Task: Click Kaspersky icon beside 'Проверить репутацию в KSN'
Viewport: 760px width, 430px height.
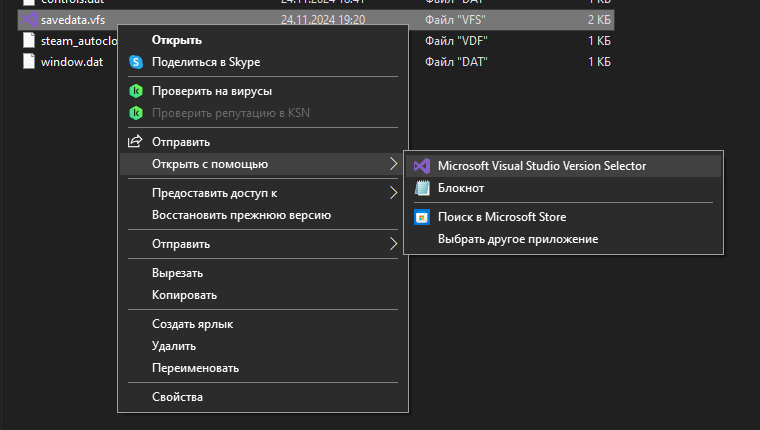Action: (x=136, y=113)
